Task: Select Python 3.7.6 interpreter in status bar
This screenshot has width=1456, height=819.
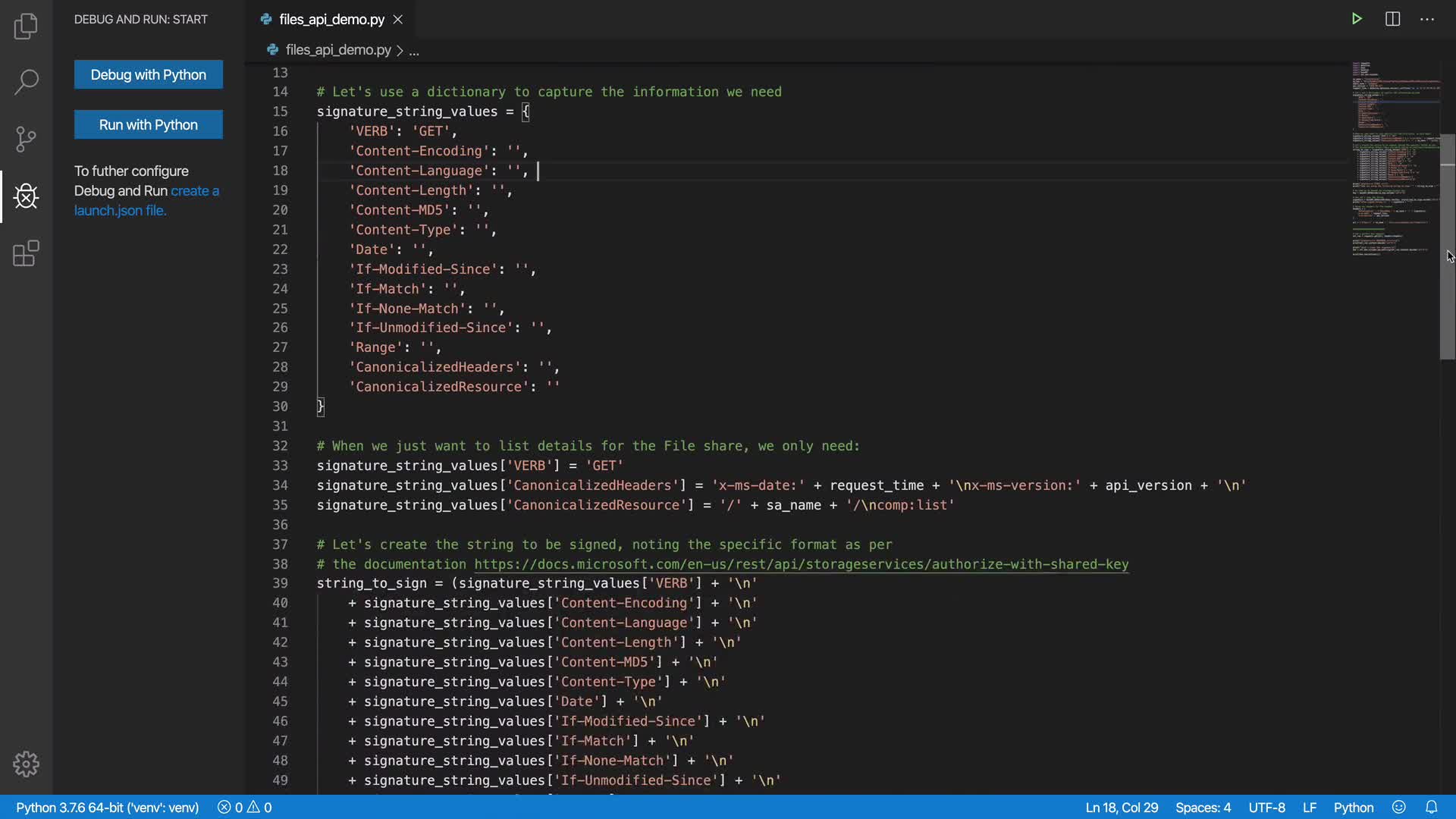Action: [x=107, y=808]
